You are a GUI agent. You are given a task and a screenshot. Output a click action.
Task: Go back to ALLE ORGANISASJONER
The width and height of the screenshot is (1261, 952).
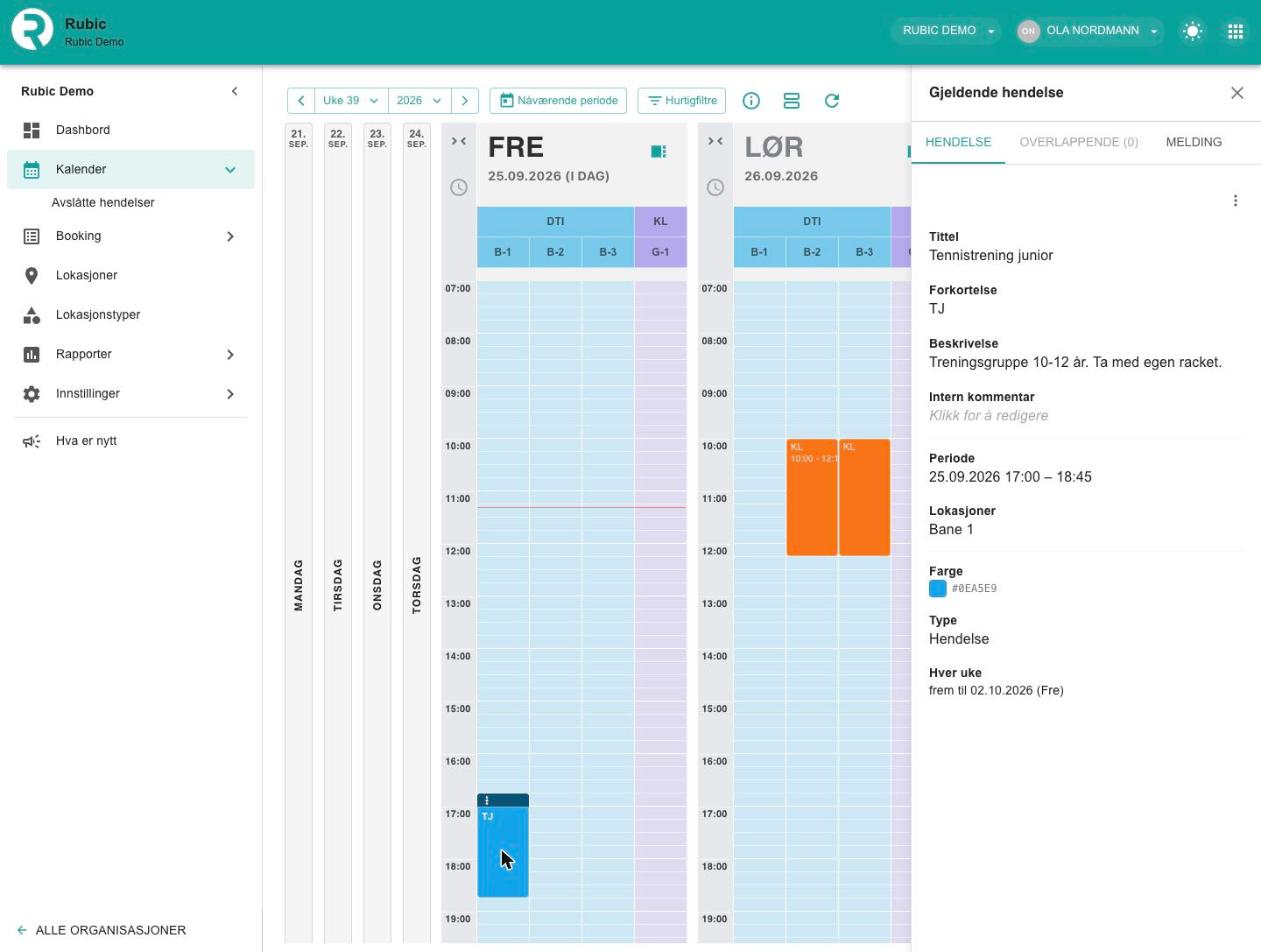(x=101, y=931)
